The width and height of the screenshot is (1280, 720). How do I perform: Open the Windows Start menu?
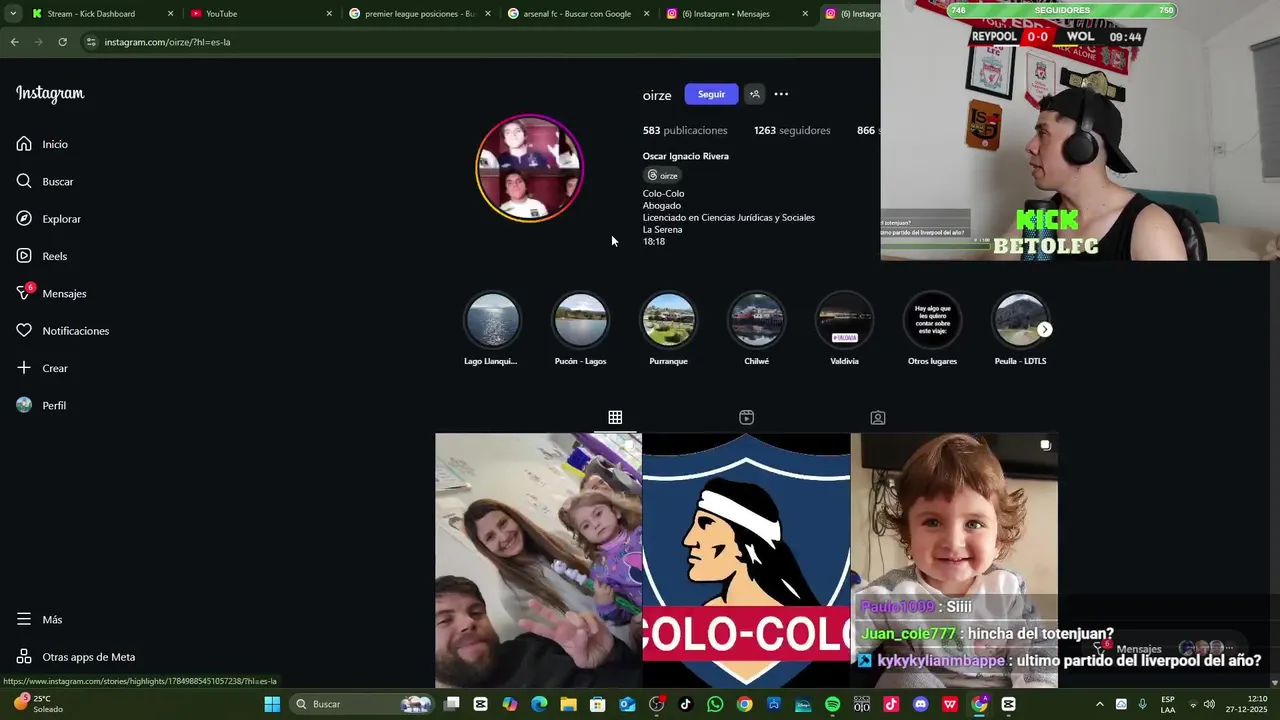pyautogui.click(x=271, y=704)
